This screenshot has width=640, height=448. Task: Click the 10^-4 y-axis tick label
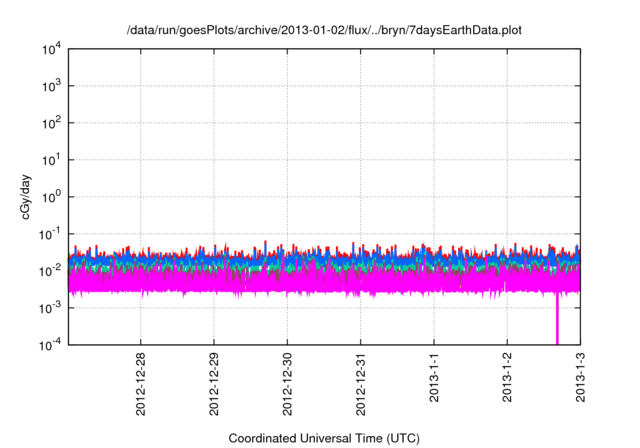coord(52,344)
